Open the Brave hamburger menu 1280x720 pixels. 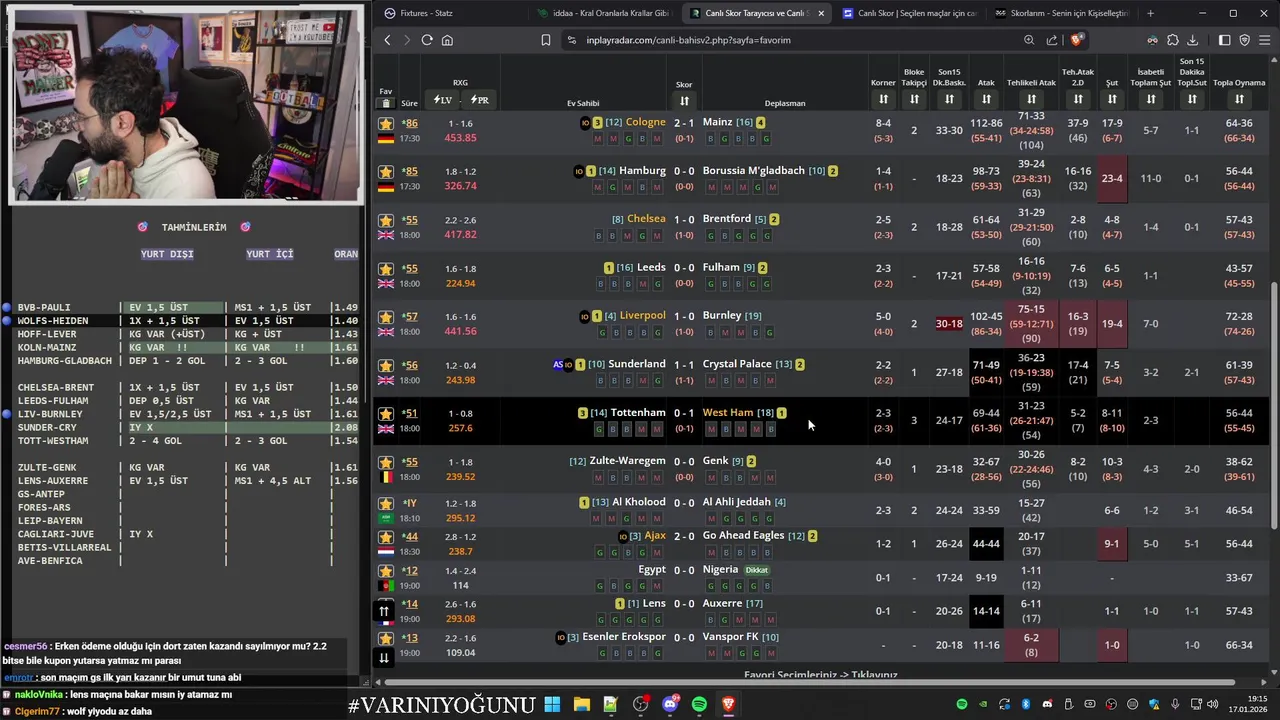(1265, 40)
